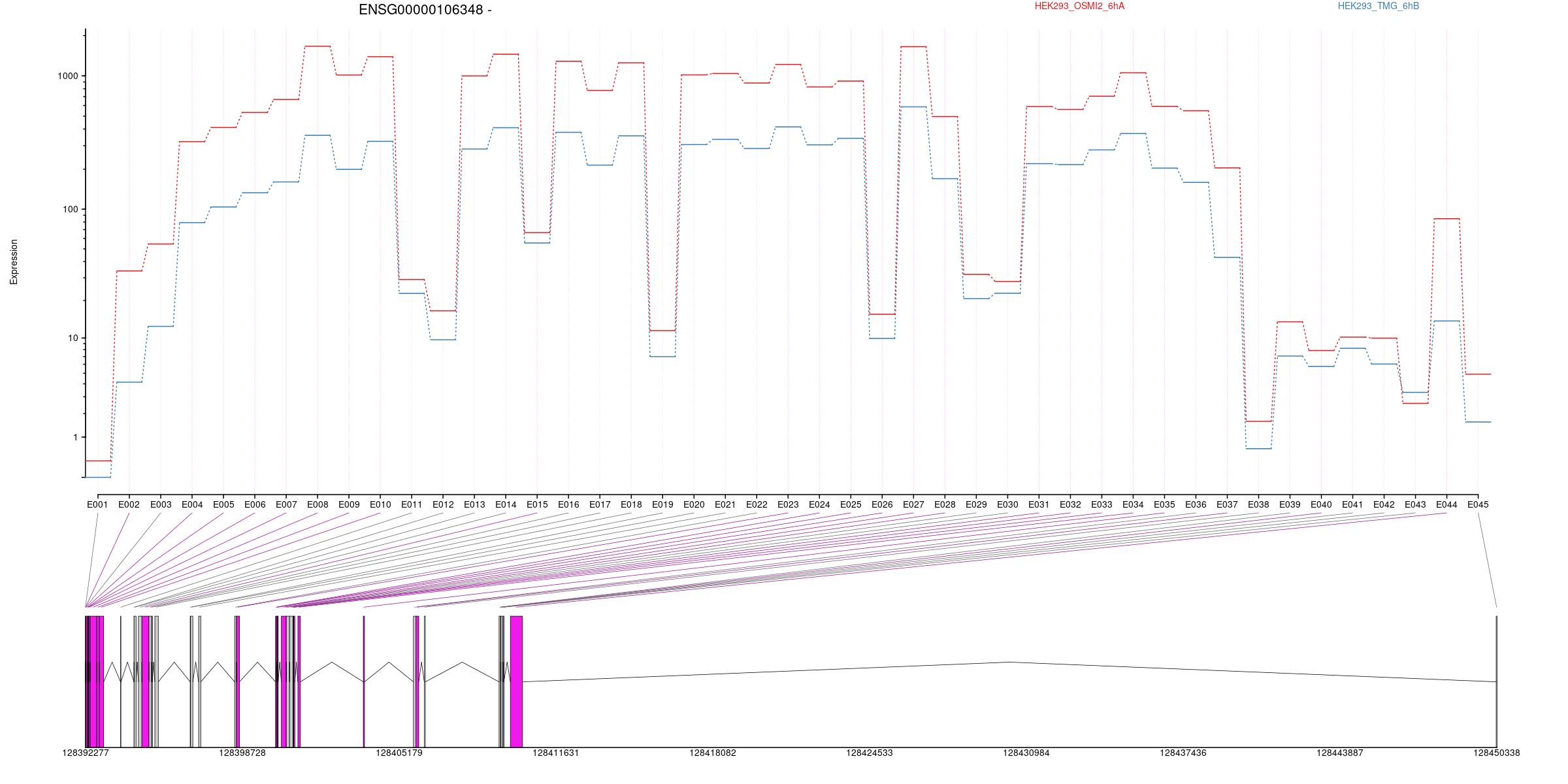Select exon label E043
The height and width of the screenshot is (784, 1568).
pyautogui.click(x=1415, y=504)
